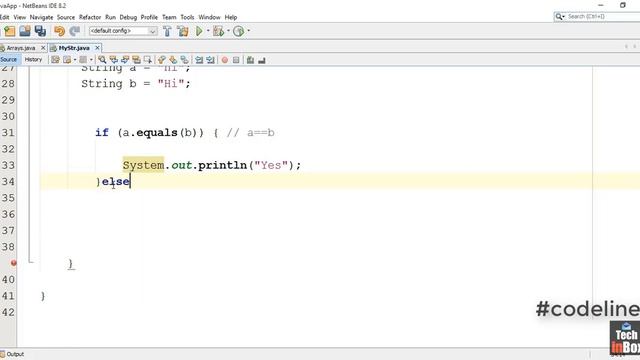Screen dimensions: 640x360
Task: Click the Build Project hammer icon
Action: pos(167,31)
